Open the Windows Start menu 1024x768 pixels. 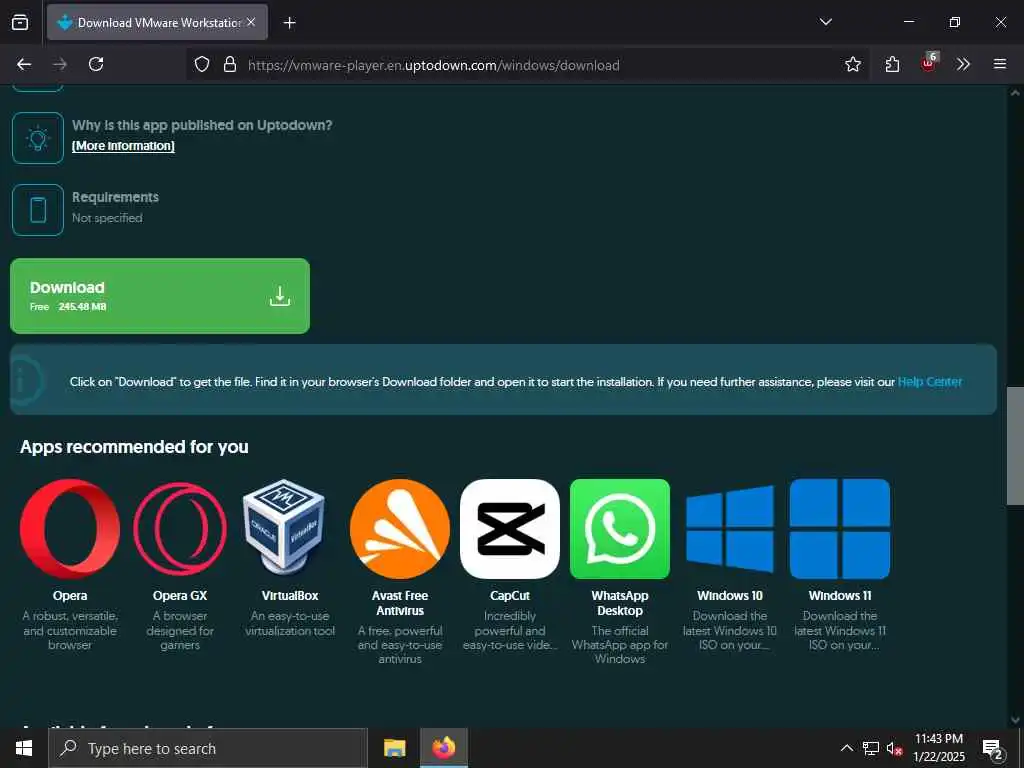[24, 748]
